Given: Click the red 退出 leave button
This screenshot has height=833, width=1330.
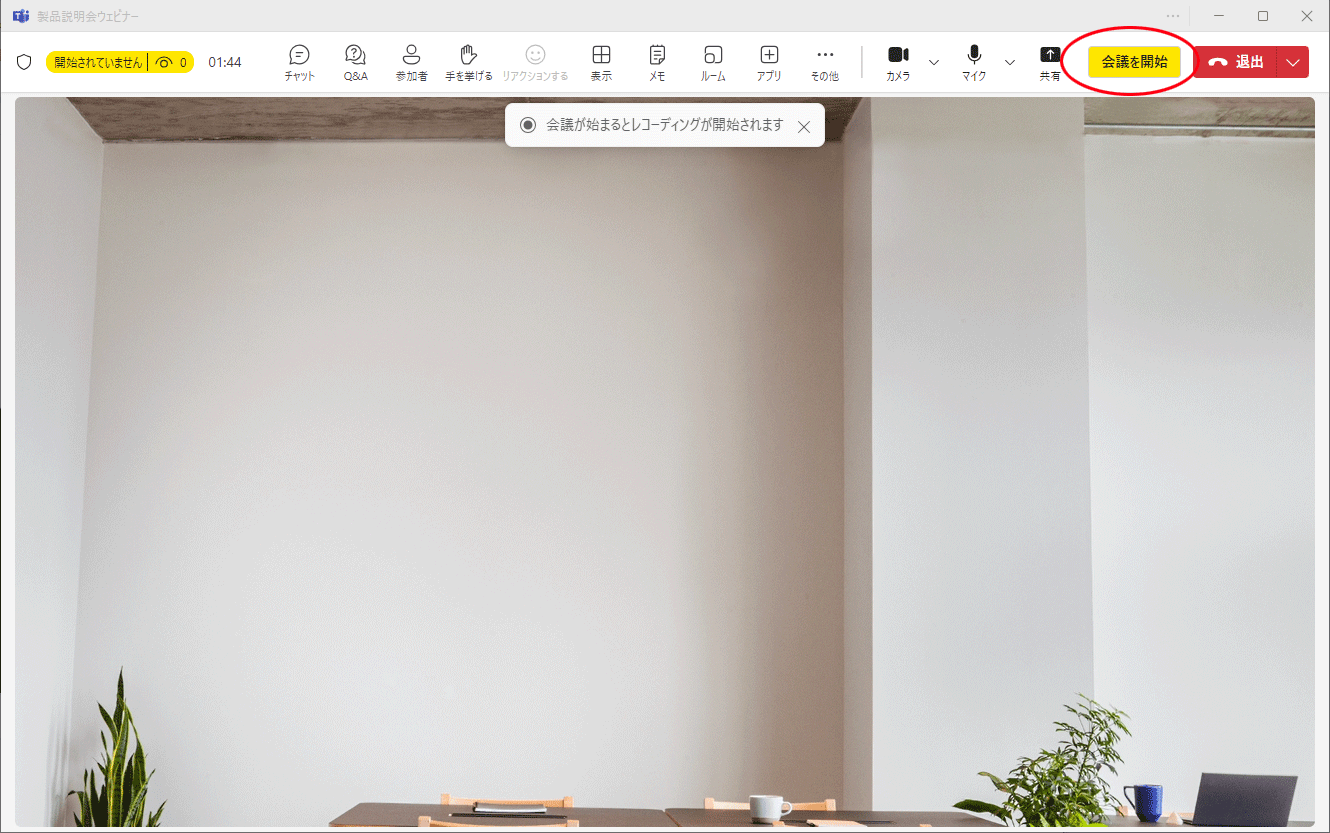Looking at the screenshot, I should tap(1236, 62).
